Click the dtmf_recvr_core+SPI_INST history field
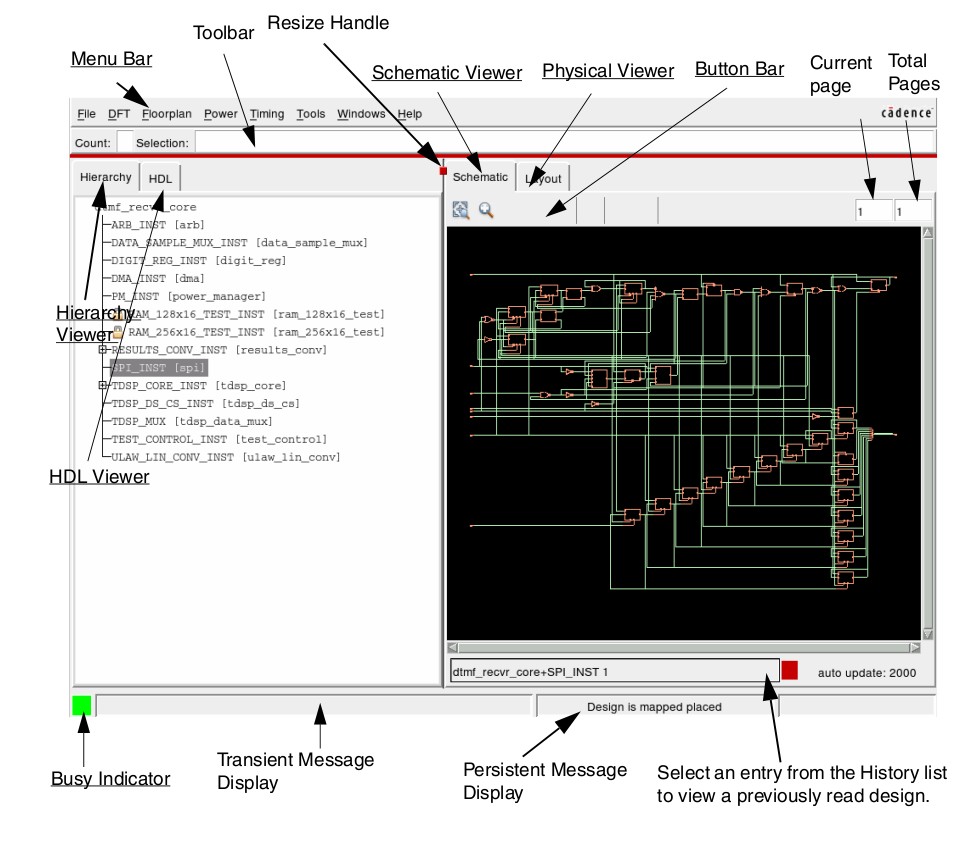The width and height of the screenshot is (972, 845). [614, 671]
